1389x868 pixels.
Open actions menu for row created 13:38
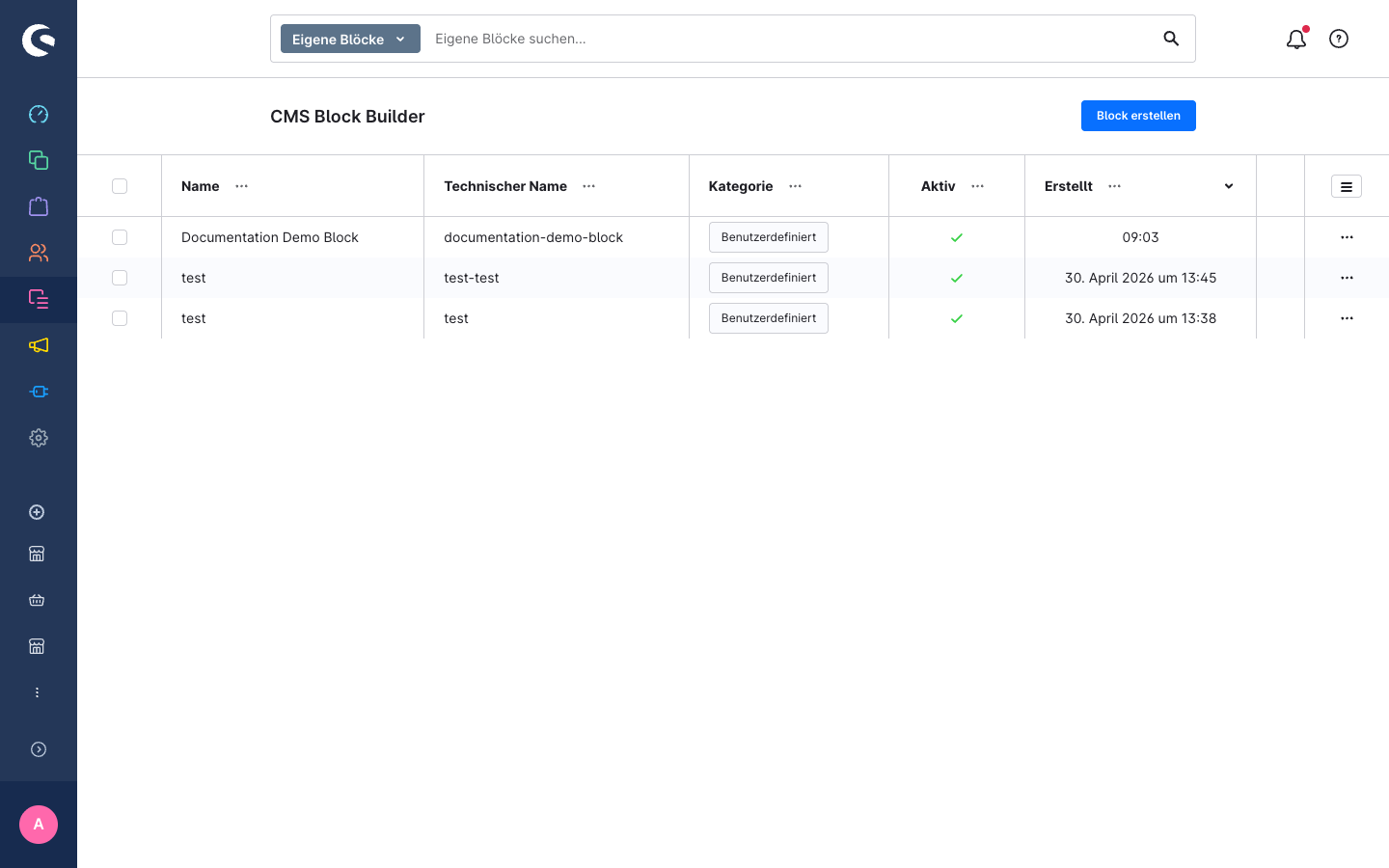pyautogui.click(x=1347, y=318)
